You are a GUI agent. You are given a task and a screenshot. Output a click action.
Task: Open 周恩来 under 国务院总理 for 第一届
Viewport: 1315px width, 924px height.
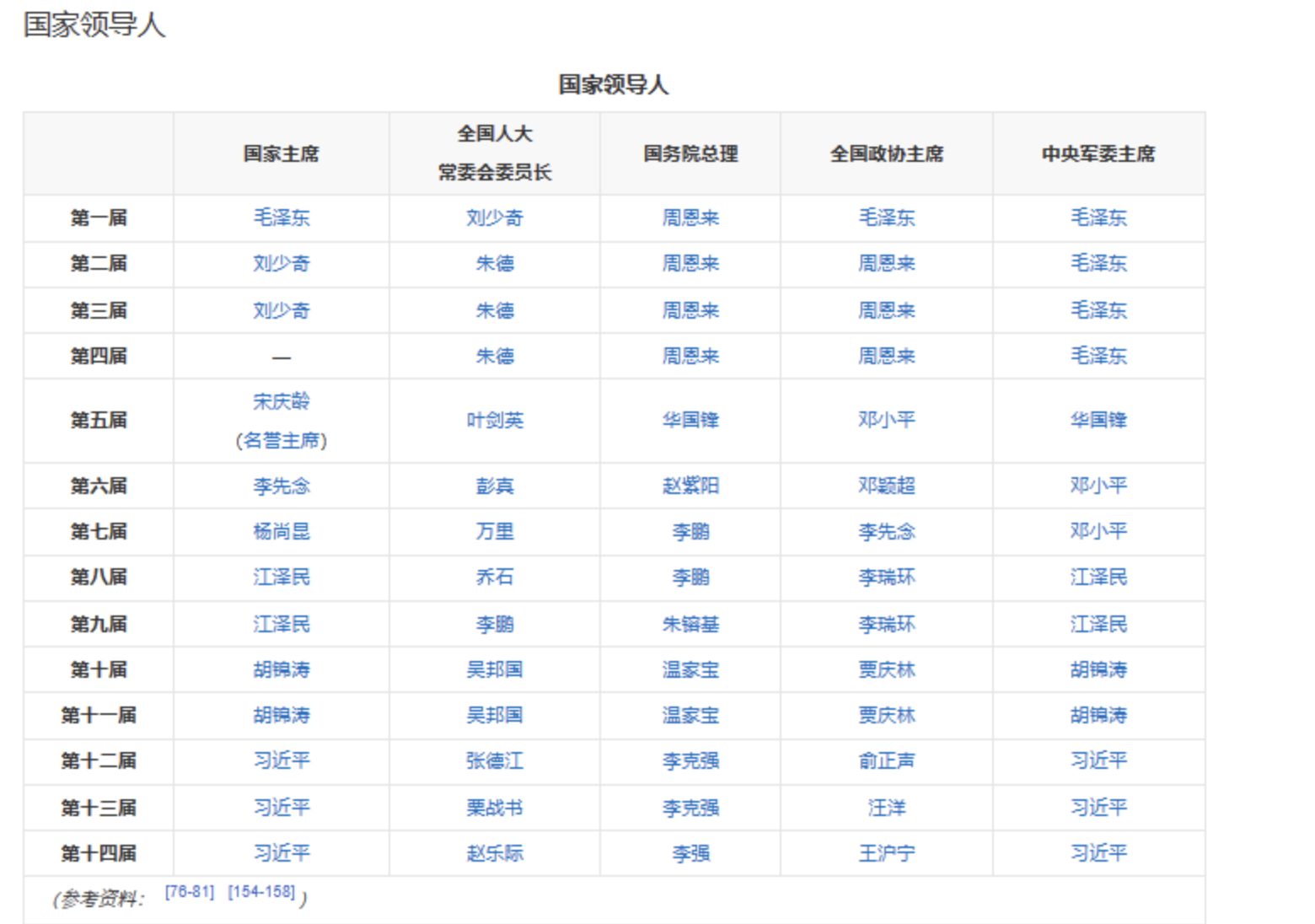(690, 218)
